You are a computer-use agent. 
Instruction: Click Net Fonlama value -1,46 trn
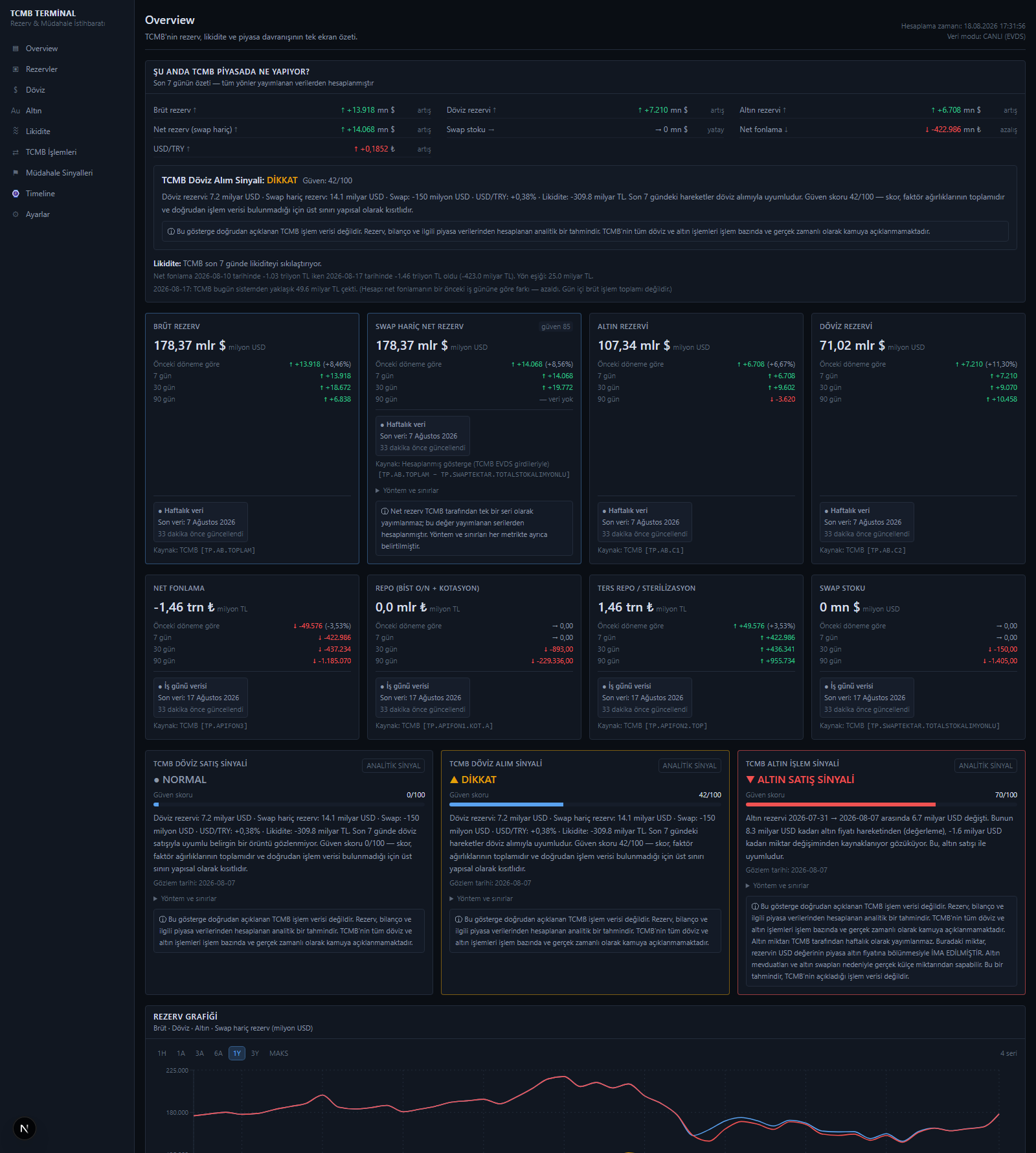pos(184,607)
